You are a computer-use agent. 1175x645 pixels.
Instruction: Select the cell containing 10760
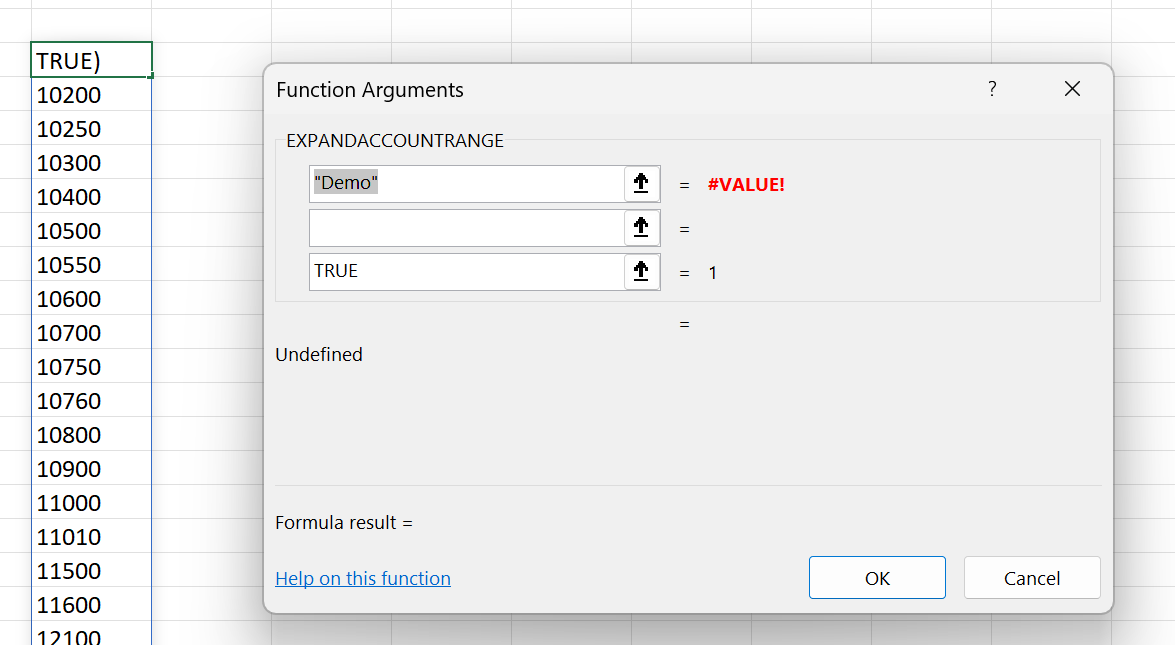91,401
